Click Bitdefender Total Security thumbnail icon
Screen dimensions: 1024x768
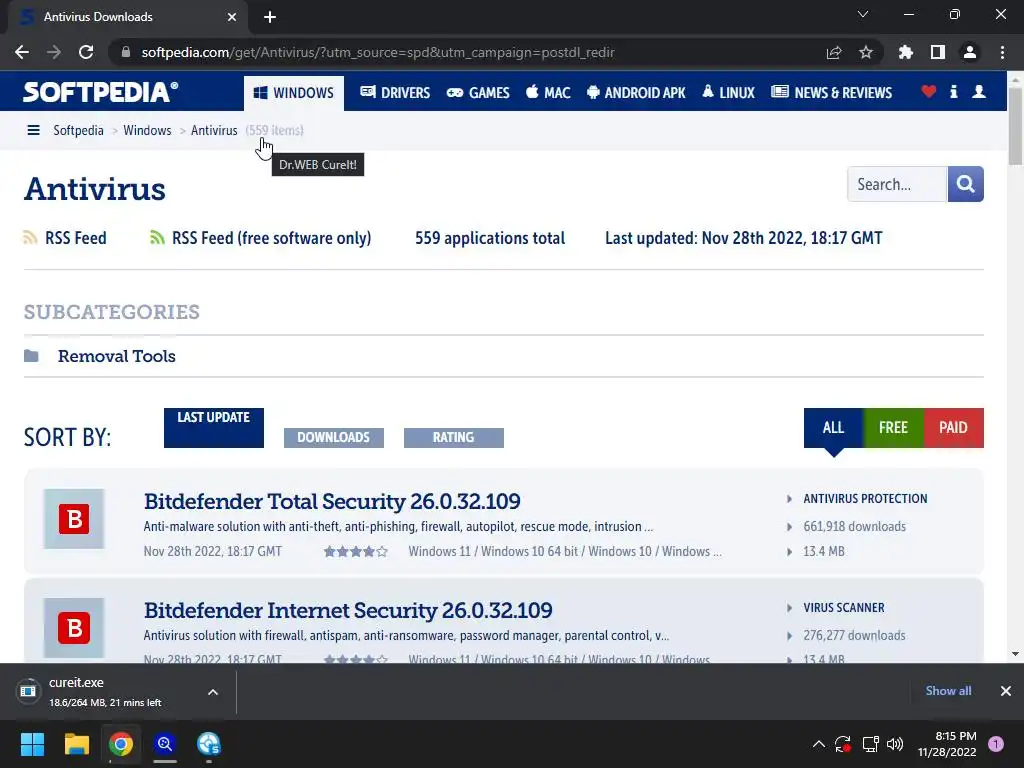74,519
